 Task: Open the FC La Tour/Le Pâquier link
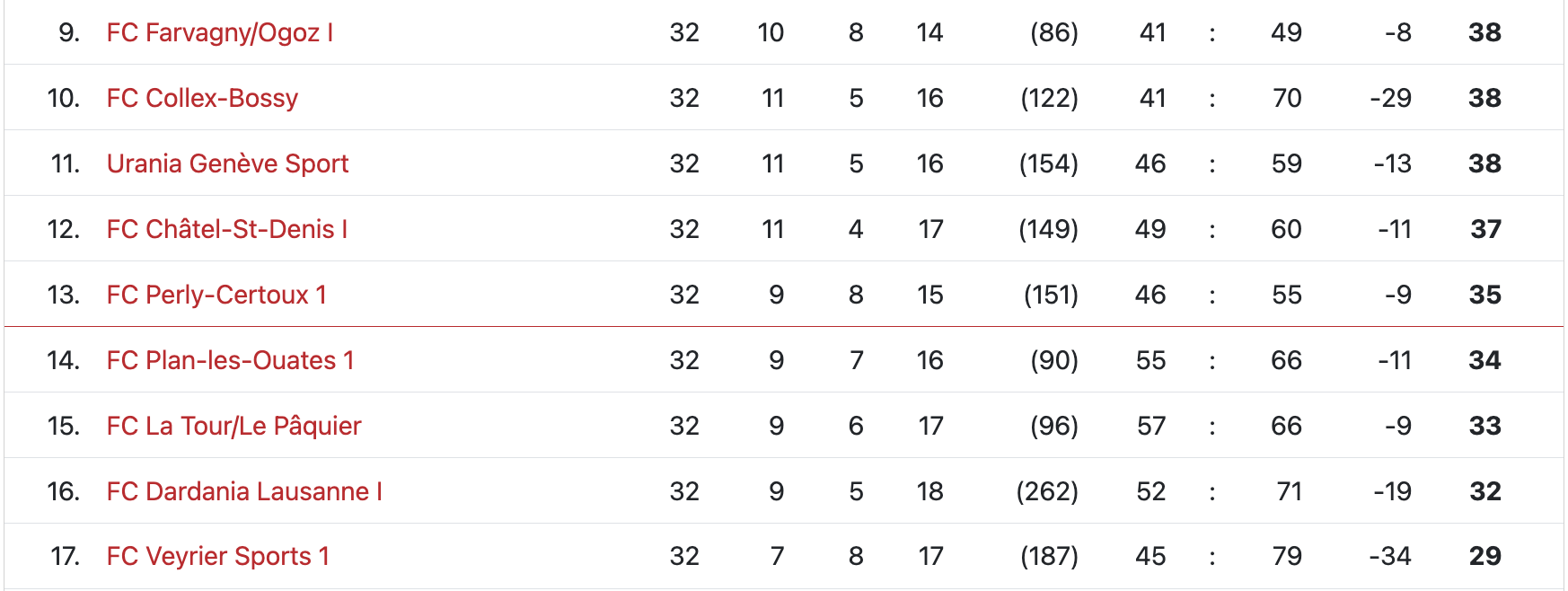pos(233,427)
